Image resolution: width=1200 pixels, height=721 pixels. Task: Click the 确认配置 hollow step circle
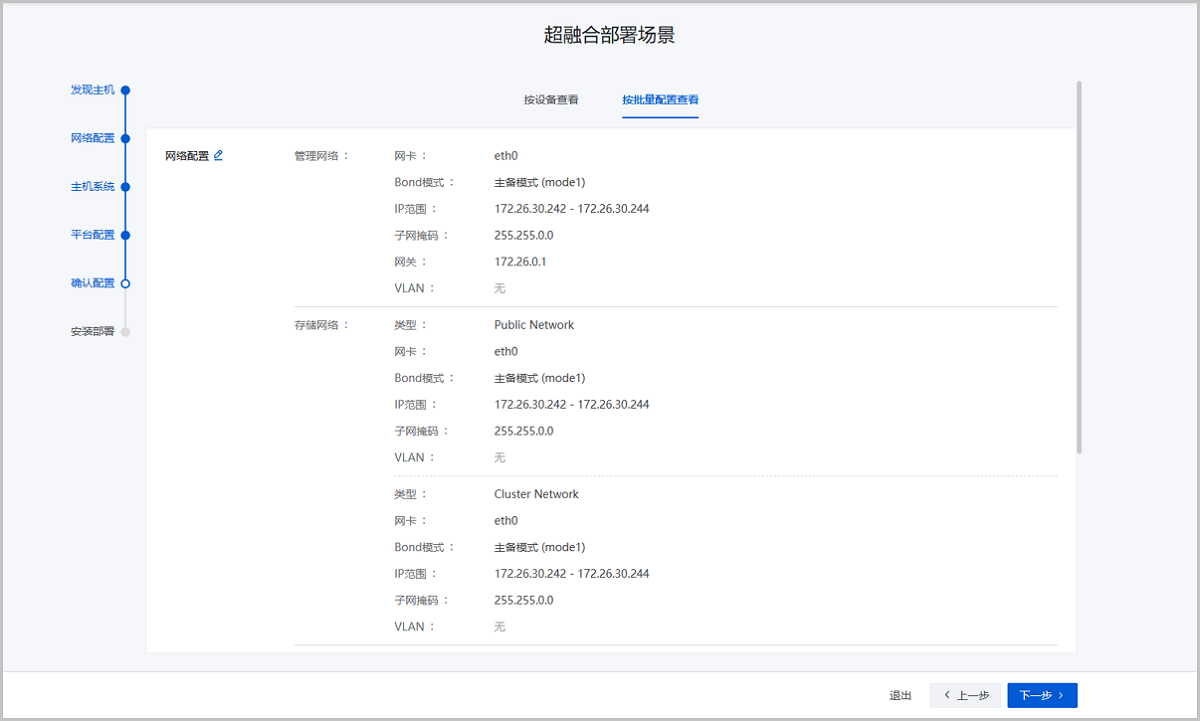125,284
